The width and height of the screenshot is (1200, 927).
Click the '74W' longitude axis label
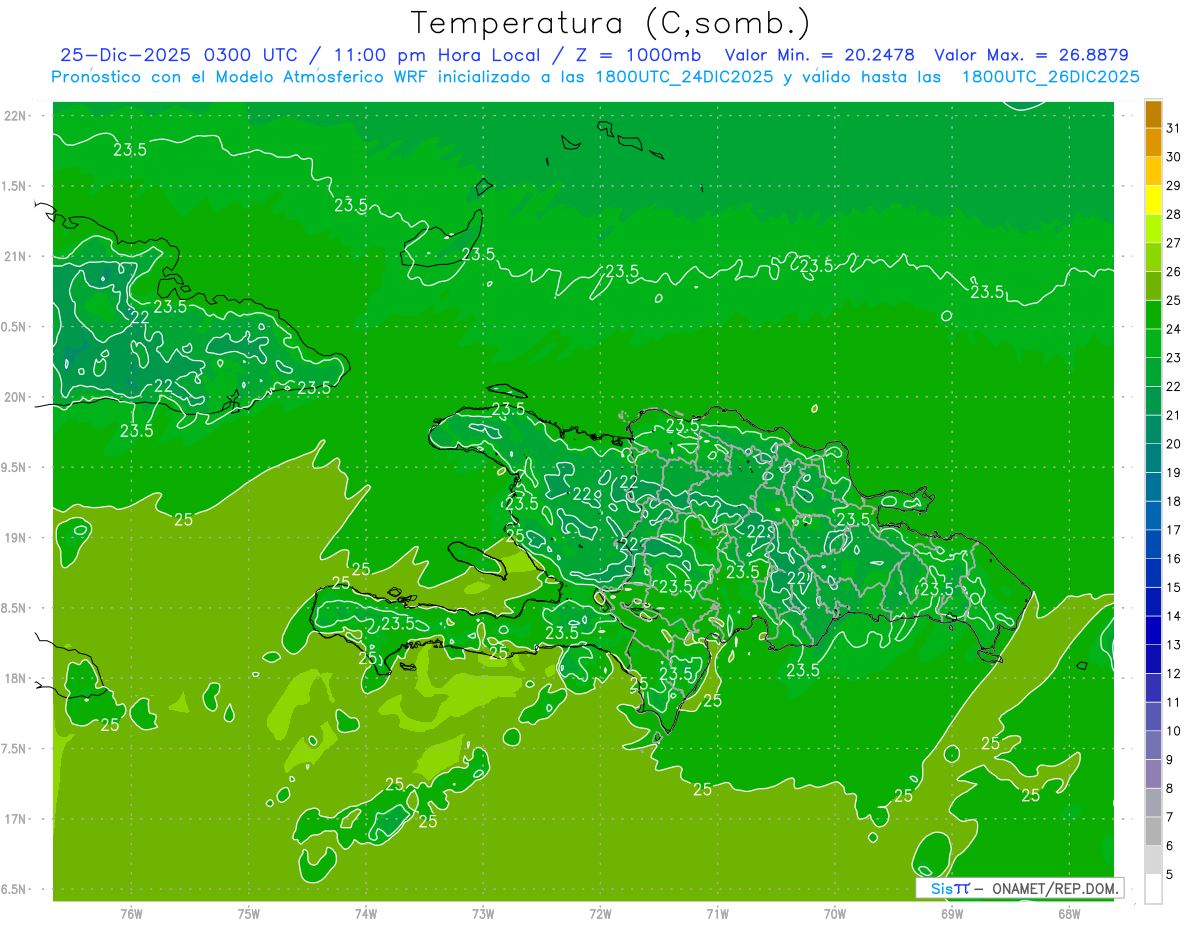[x=366, y=913]
